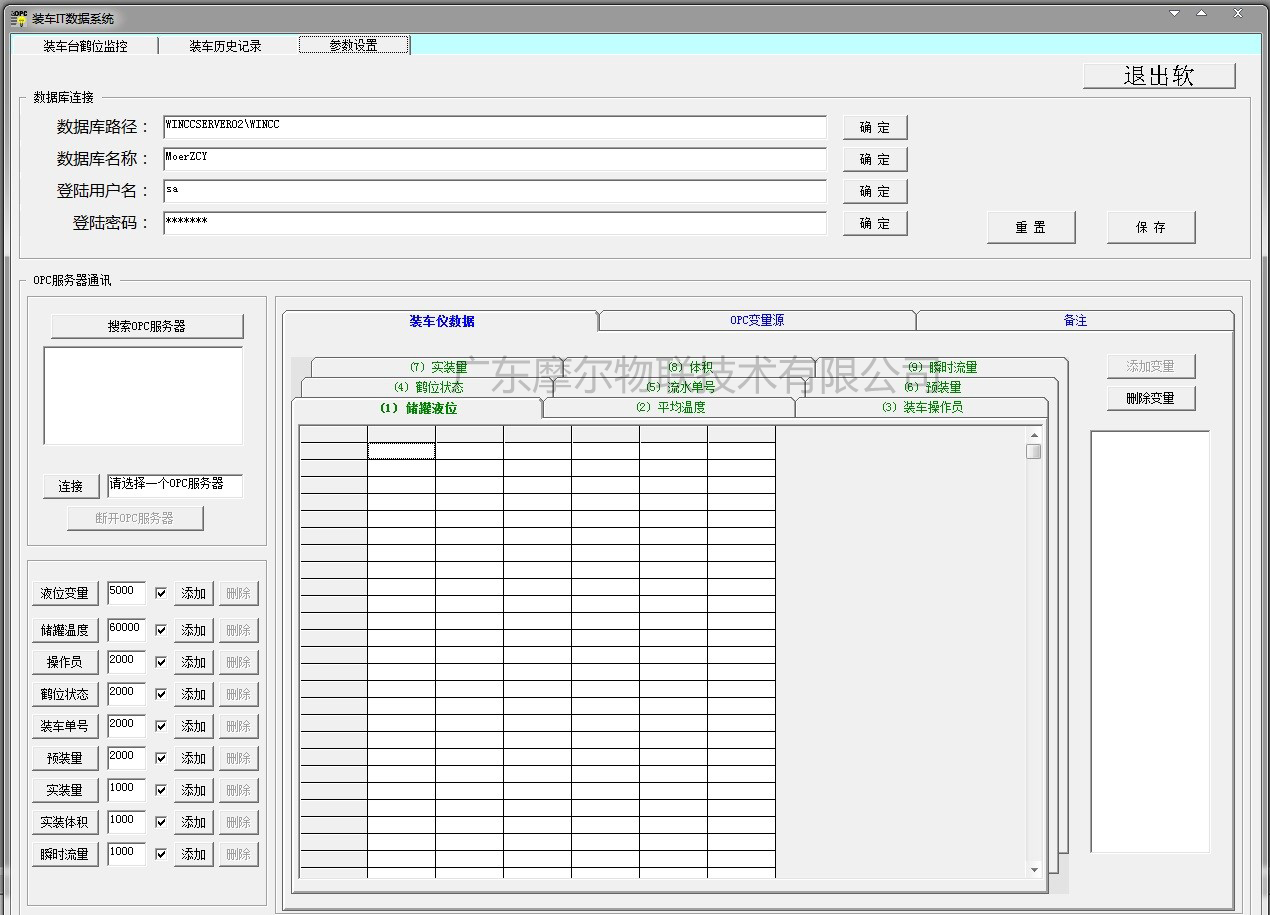Click 确定 next to 数据库名称
The width and height of the screenshot is (1270, 915).
point(875,159)
